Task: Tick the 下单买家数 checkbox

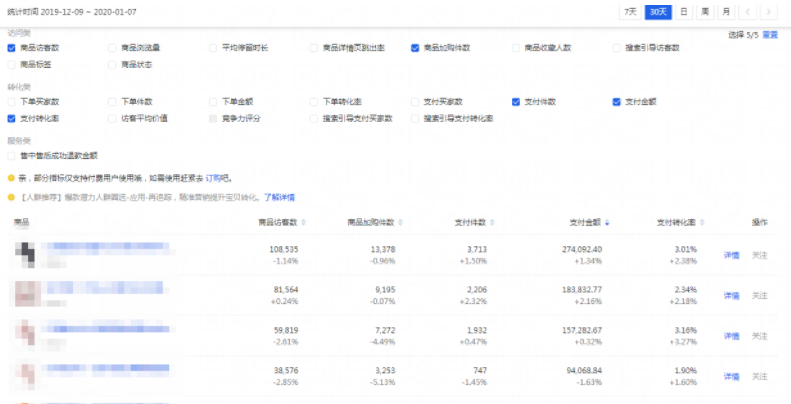Action: [x=11, y=101]
